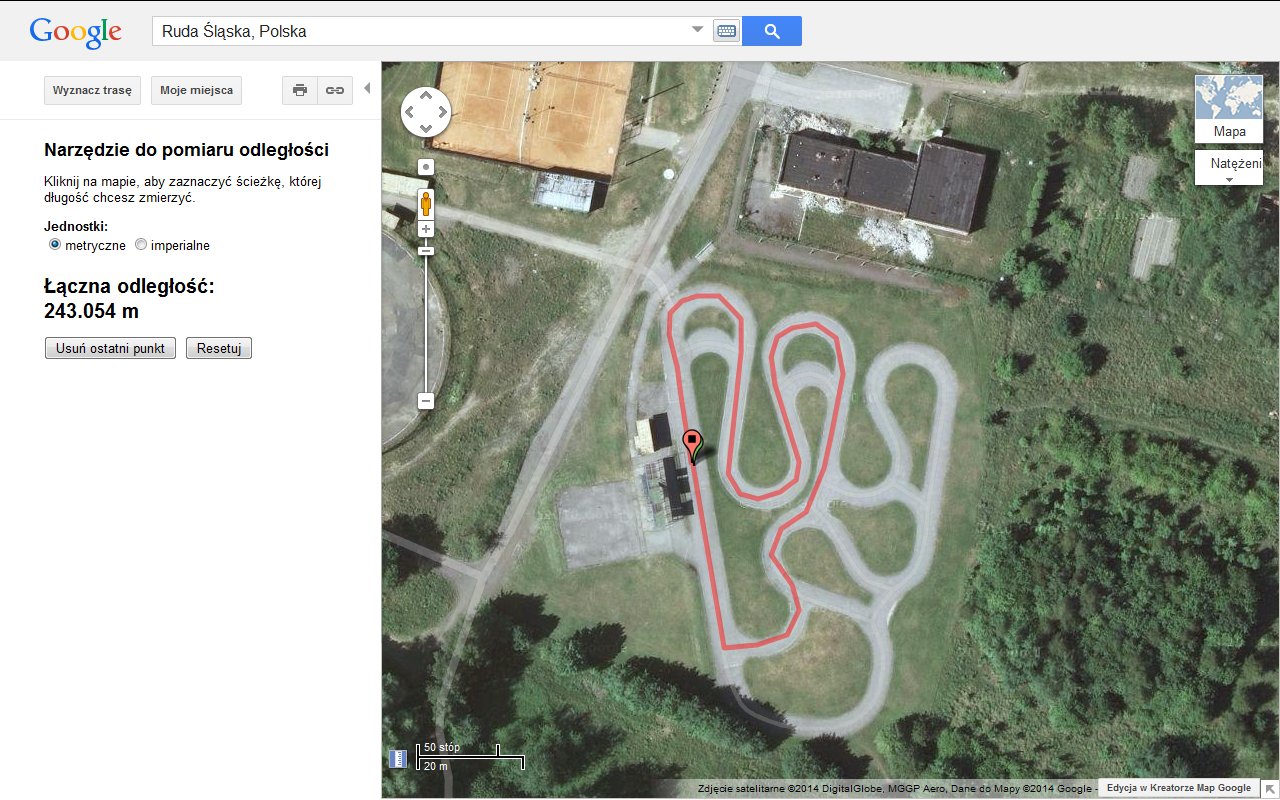
Task: Open the search suggestions dropdown arrow
Action: 698,30
